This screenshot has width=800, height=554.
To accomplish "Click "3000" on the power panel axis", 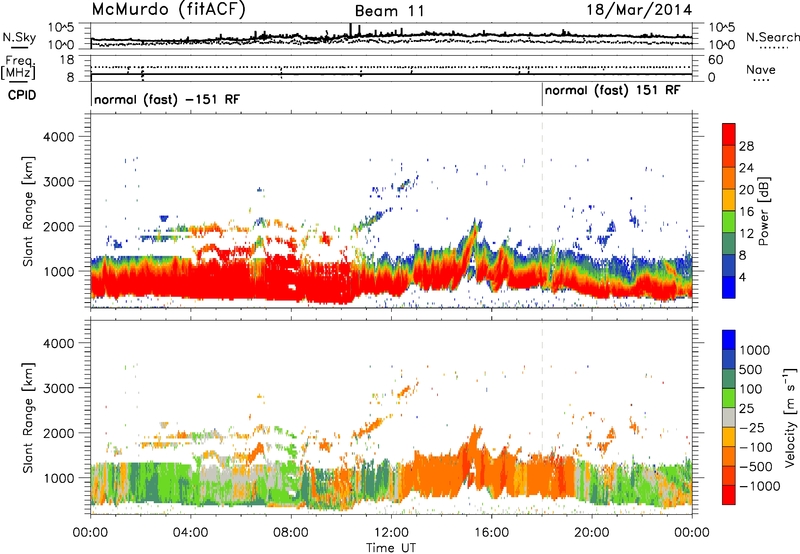I will tap(58, 182).
